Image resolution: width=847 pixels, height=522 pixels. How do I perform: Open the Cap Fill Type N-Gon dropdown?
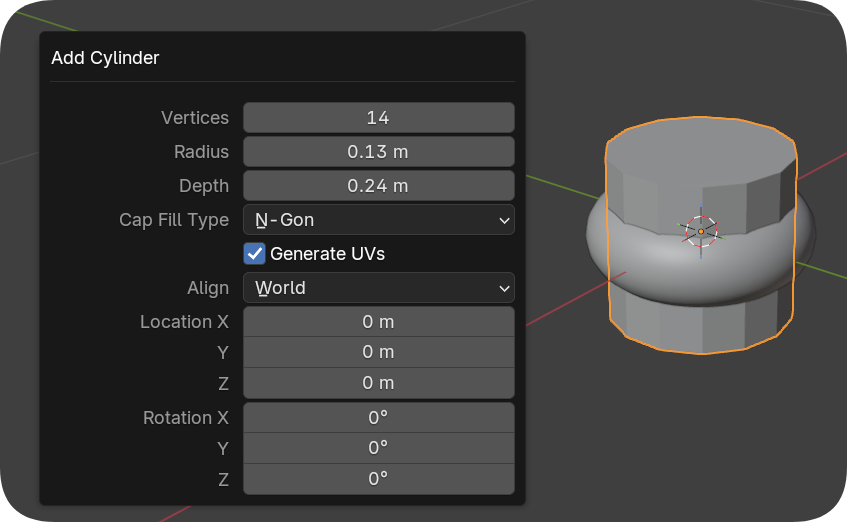pyautogui.click(x=378, y=220)
